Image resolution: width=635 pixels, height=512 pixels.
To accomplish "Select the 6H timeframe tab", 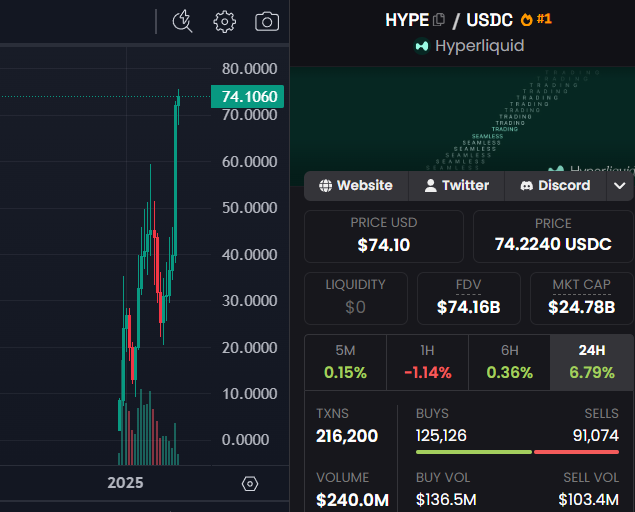I will point(509,362).
